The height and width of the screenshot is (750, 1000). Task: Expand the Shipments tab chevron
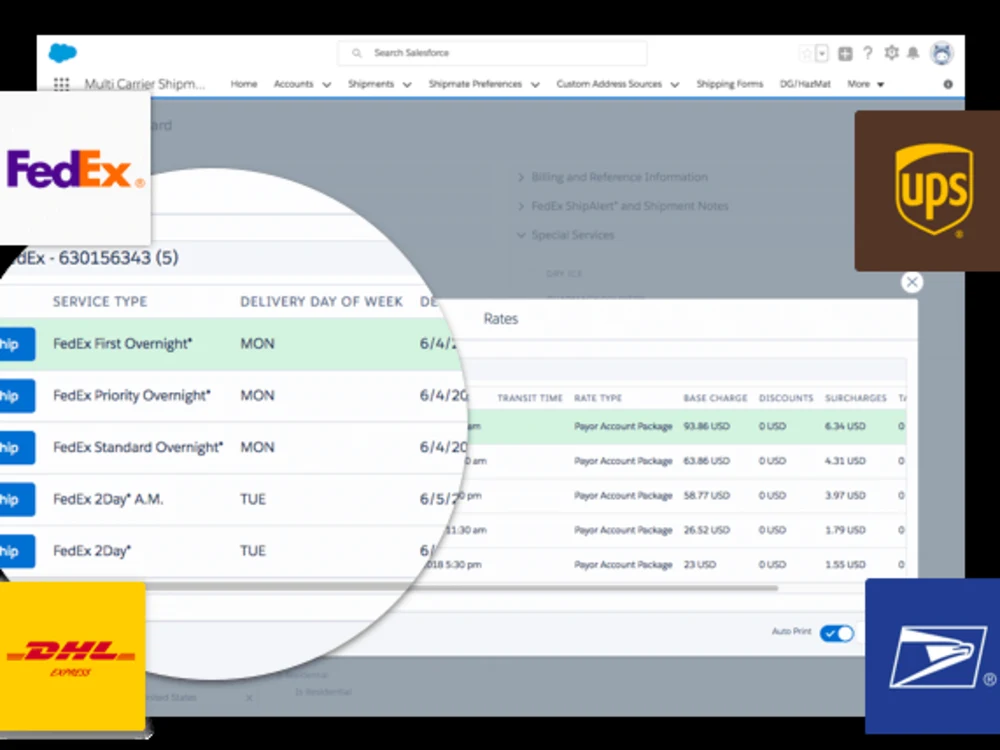[407, 84]
